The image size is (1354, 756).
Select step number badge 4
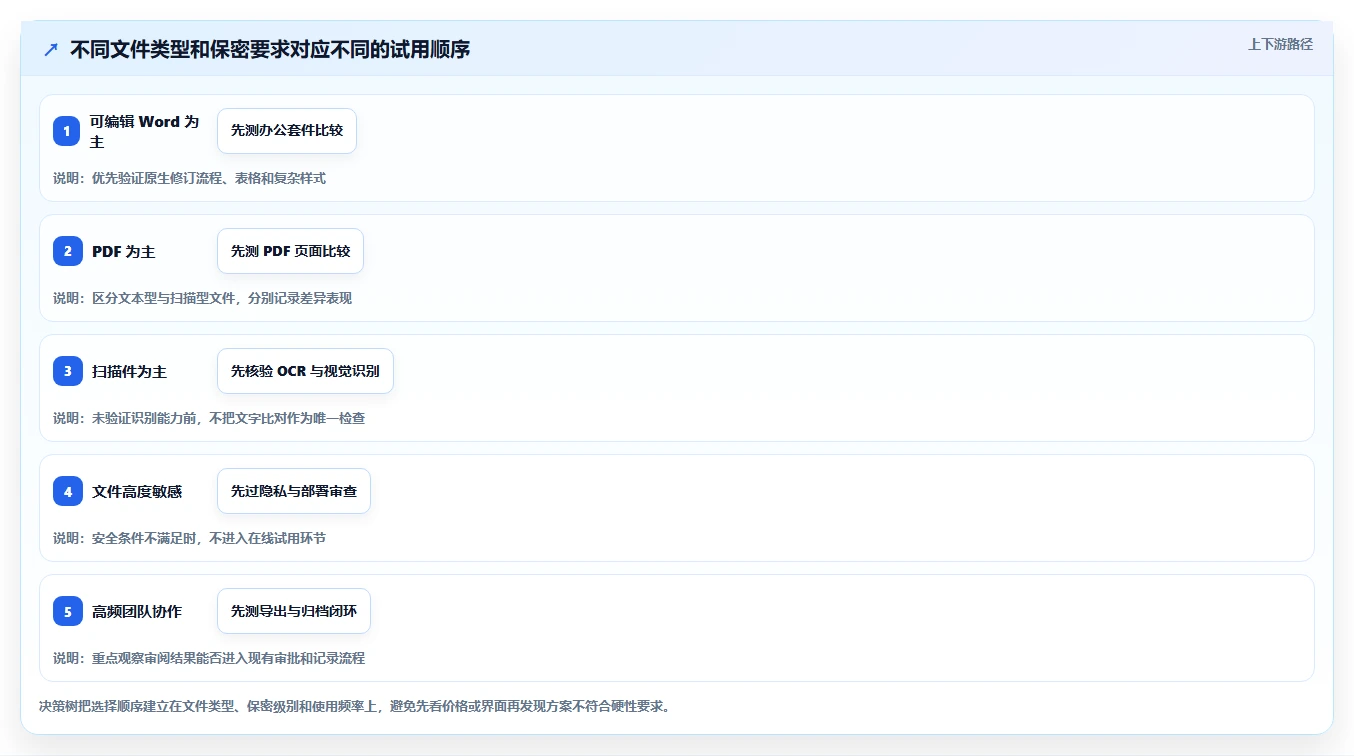[x=67, y=491]
